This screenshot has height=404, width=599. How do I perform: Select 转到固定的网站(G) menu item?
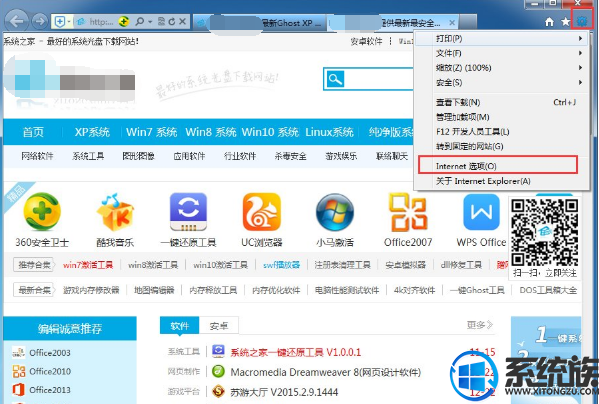click(501, 146)
